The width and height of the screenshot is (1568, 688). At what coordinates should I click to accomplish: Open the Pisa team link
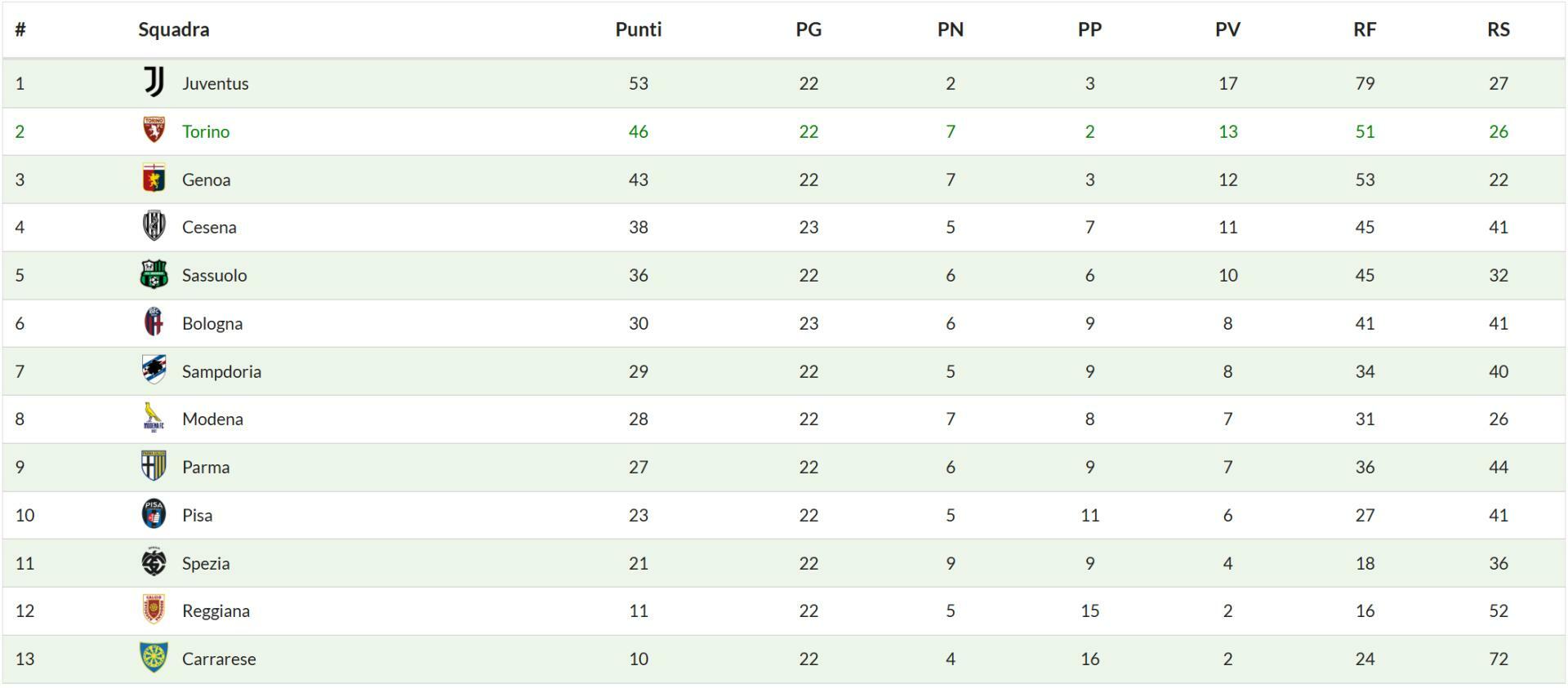coord(197,515)
